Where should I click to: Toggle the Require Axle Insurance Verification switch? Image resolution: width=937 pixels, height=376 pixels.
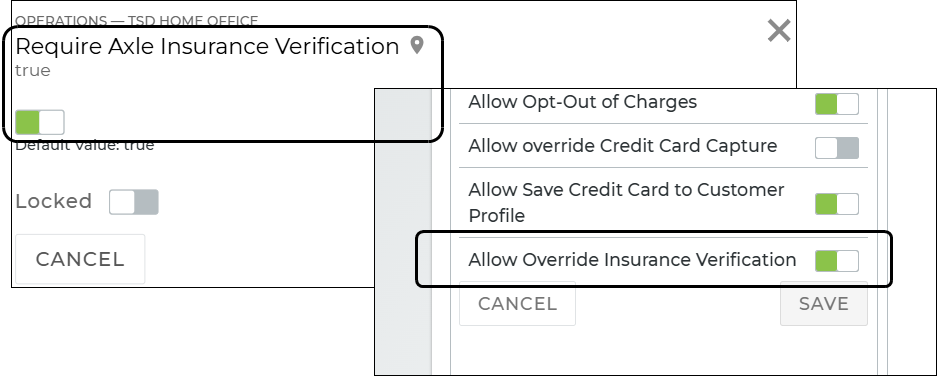click(39, 123)
